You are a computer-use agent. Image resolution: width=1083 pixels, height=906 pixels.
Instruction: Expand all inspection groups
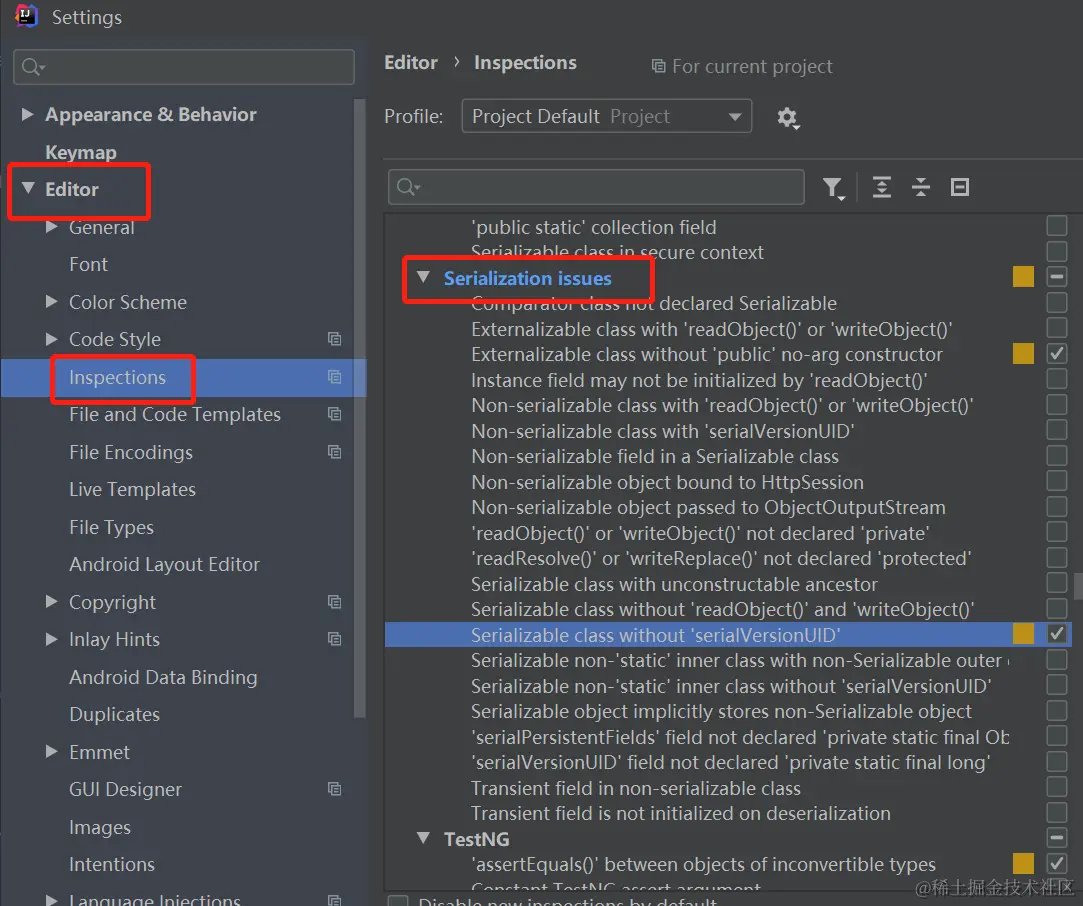pyautogui.click(x=881, y=187)
